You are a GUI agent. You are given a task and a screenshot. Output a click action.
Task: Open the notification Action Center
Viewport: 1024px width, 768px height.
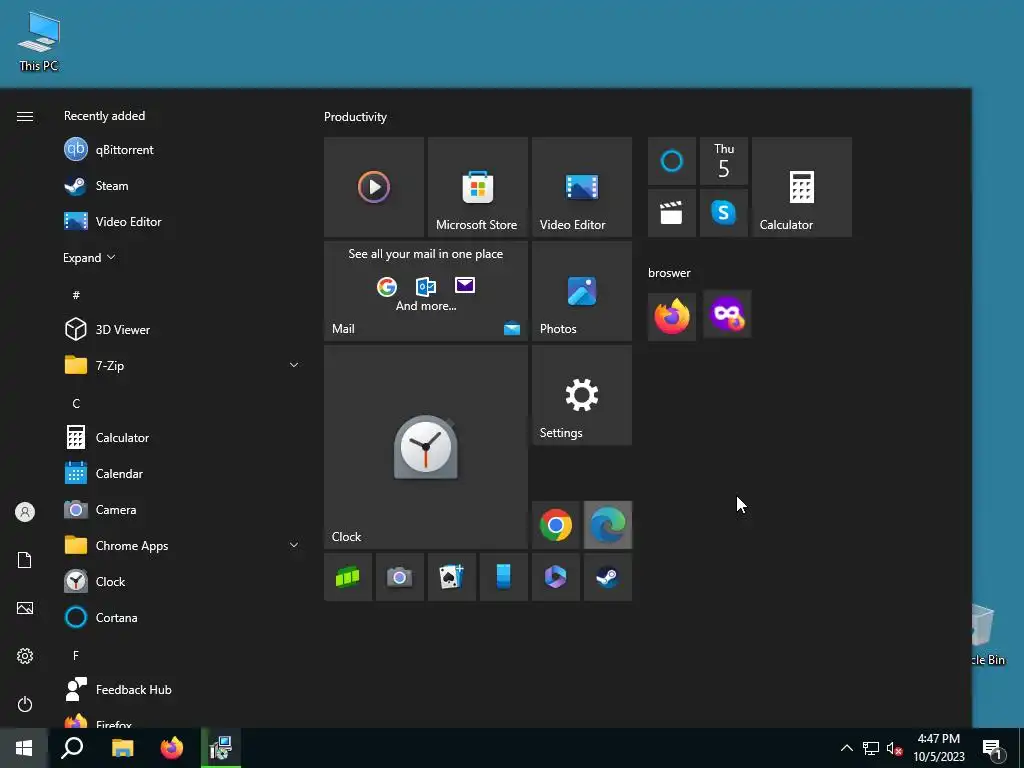pyautogui.click(x=993, y=748)
